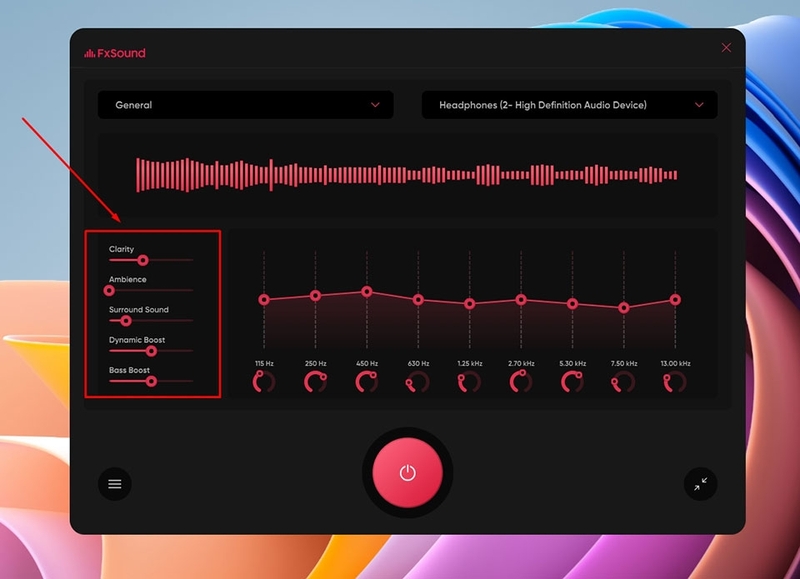Image resolution: width=800 pixels, height=579 pixels.
Task: Click the 13.00 kHz EQ band point
Action: (x=675, y=299)
